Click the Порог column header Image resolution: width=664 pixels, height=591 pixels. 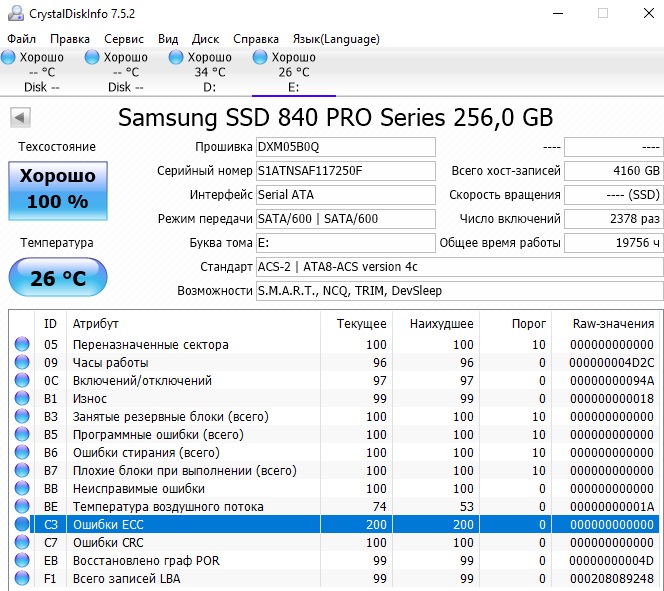(x=516, y=324)
